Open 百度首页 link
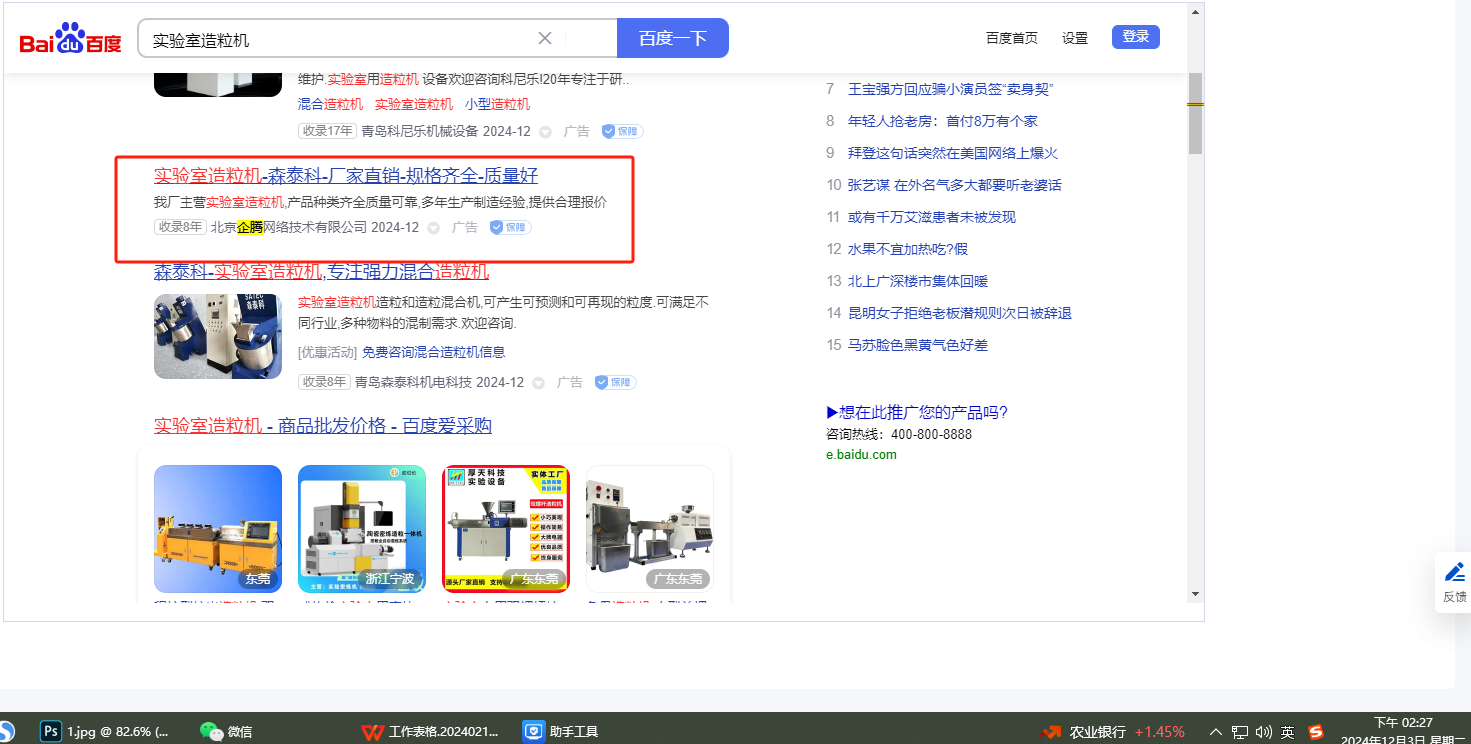The image size is (1471, 744). tap(1012, 38)
